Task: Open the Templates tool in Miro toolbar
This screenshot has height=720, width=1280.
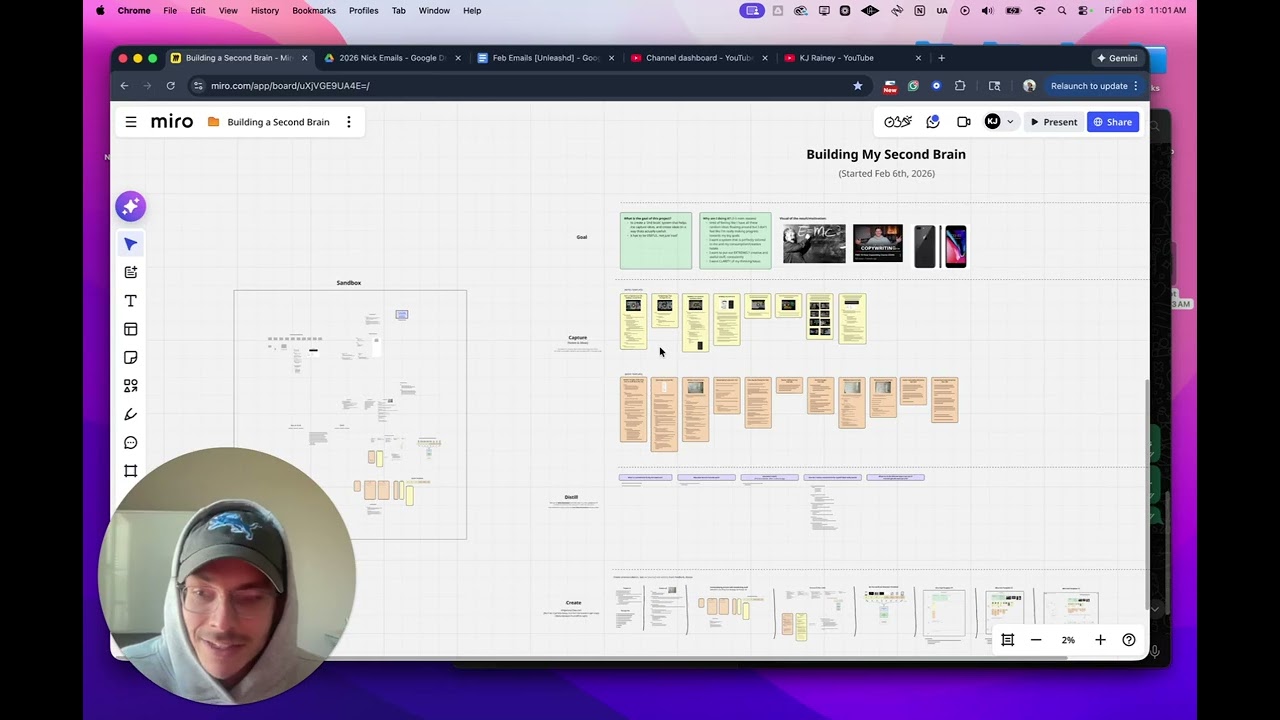Action: point(130,272)
